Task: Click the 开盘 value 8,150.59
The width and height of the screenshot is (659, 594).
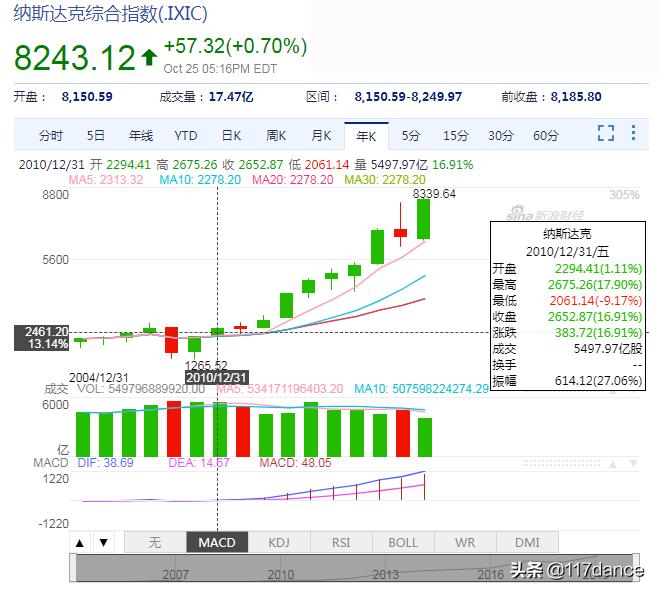Action: (87, 97)
